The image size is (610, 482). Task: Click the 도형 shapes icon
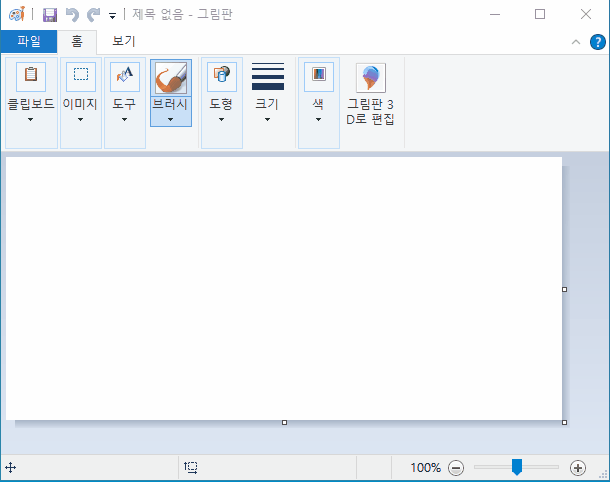(x=222, y=76)
